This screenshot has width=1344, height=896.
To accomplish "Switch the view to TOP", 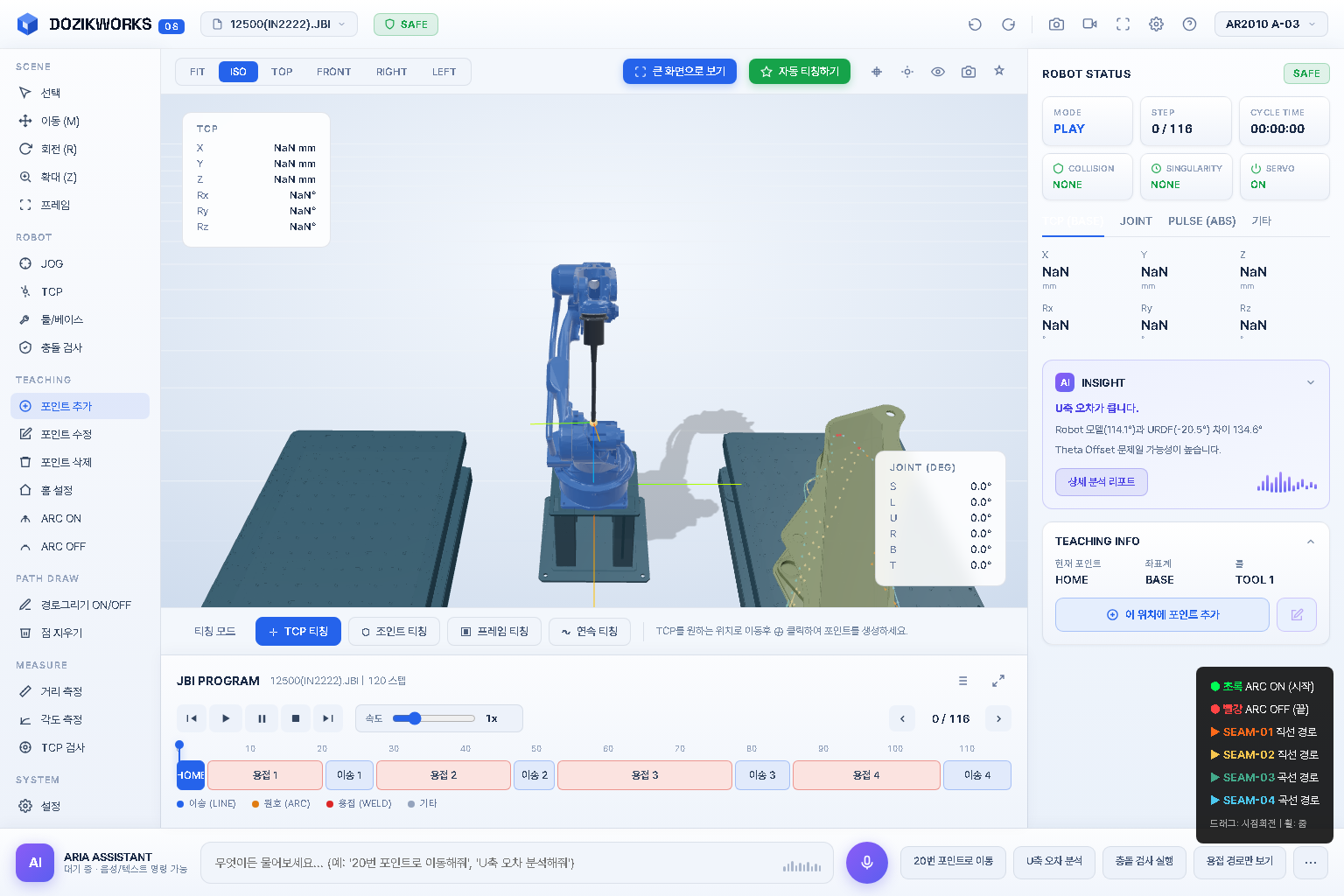I will pos(282,72).
